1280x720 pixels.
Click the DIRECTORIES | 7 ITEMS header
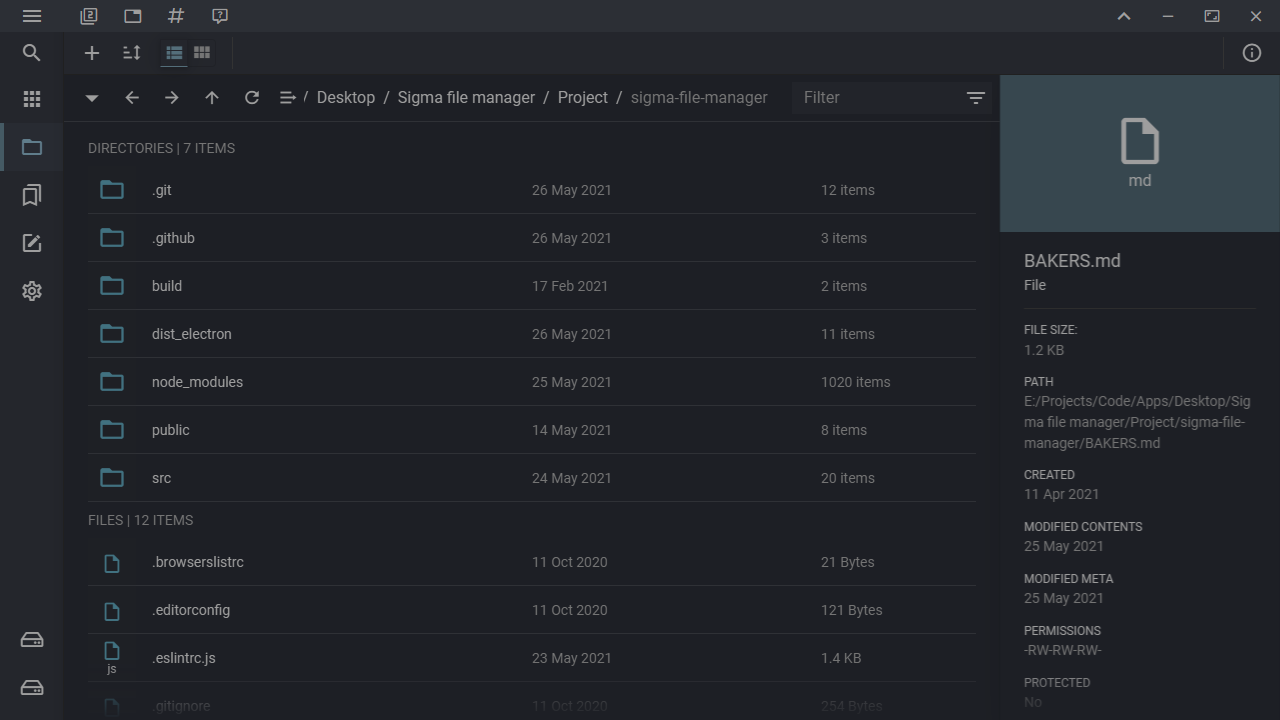pyautogui.click(x=162, y=148)
